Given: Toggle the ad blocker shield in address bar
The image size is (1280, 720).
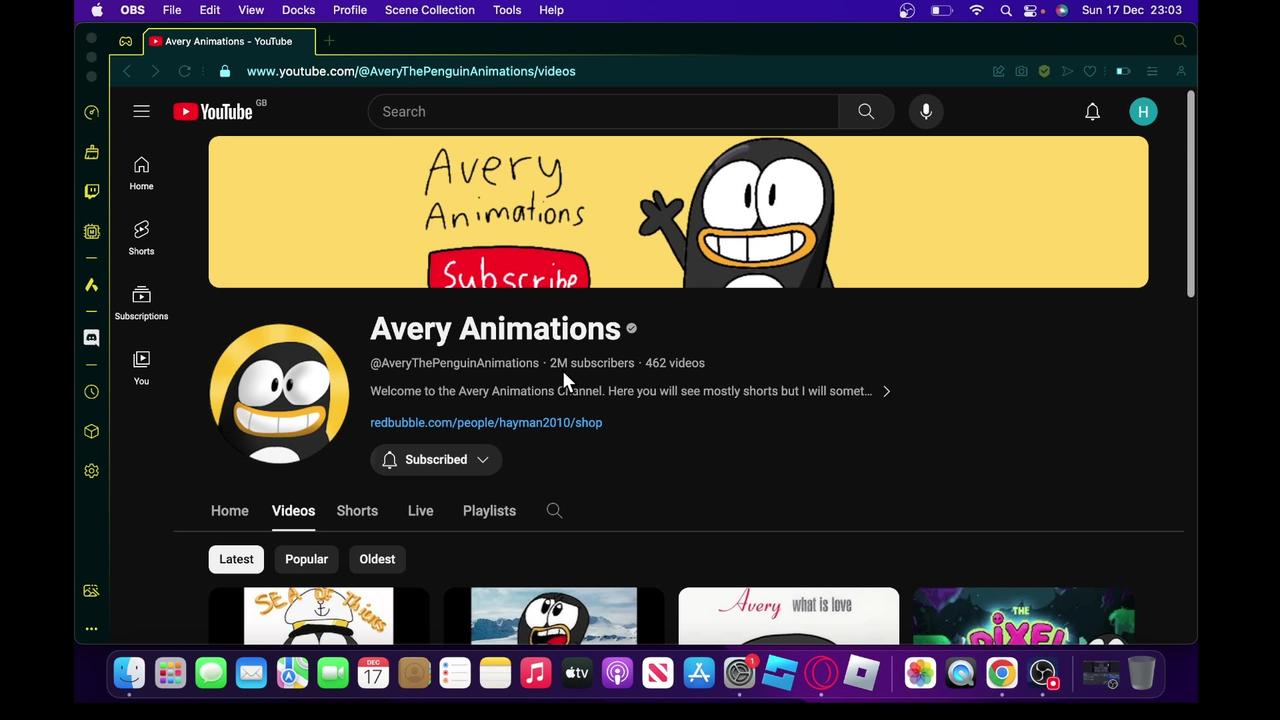Looking at the screenshot, I should click(x=1044, y=71).
